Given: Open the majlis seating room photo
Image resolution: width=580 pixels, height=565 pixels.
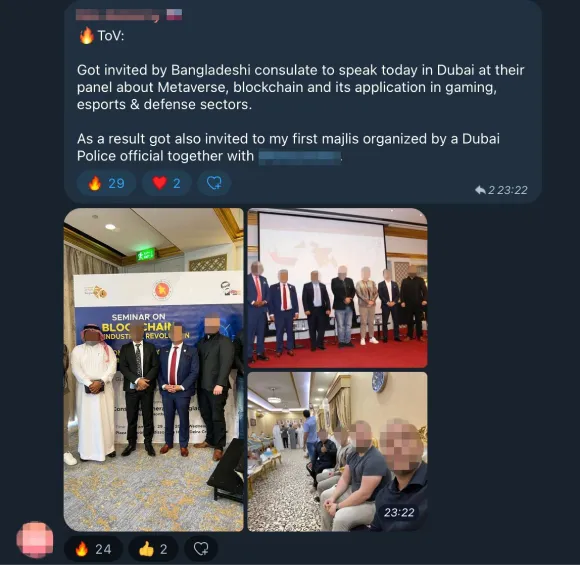Looking at the screenshot, I should (x=337, y=452).
